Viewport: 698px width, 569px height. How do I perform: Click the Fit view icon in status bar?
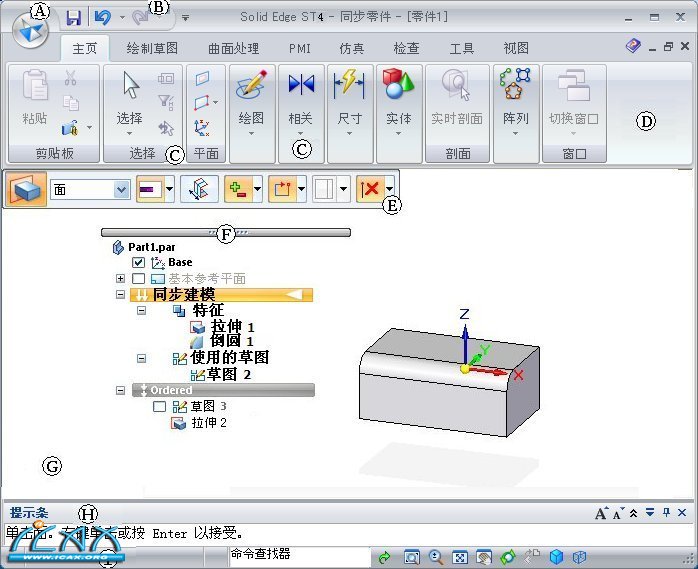point(461,557)
